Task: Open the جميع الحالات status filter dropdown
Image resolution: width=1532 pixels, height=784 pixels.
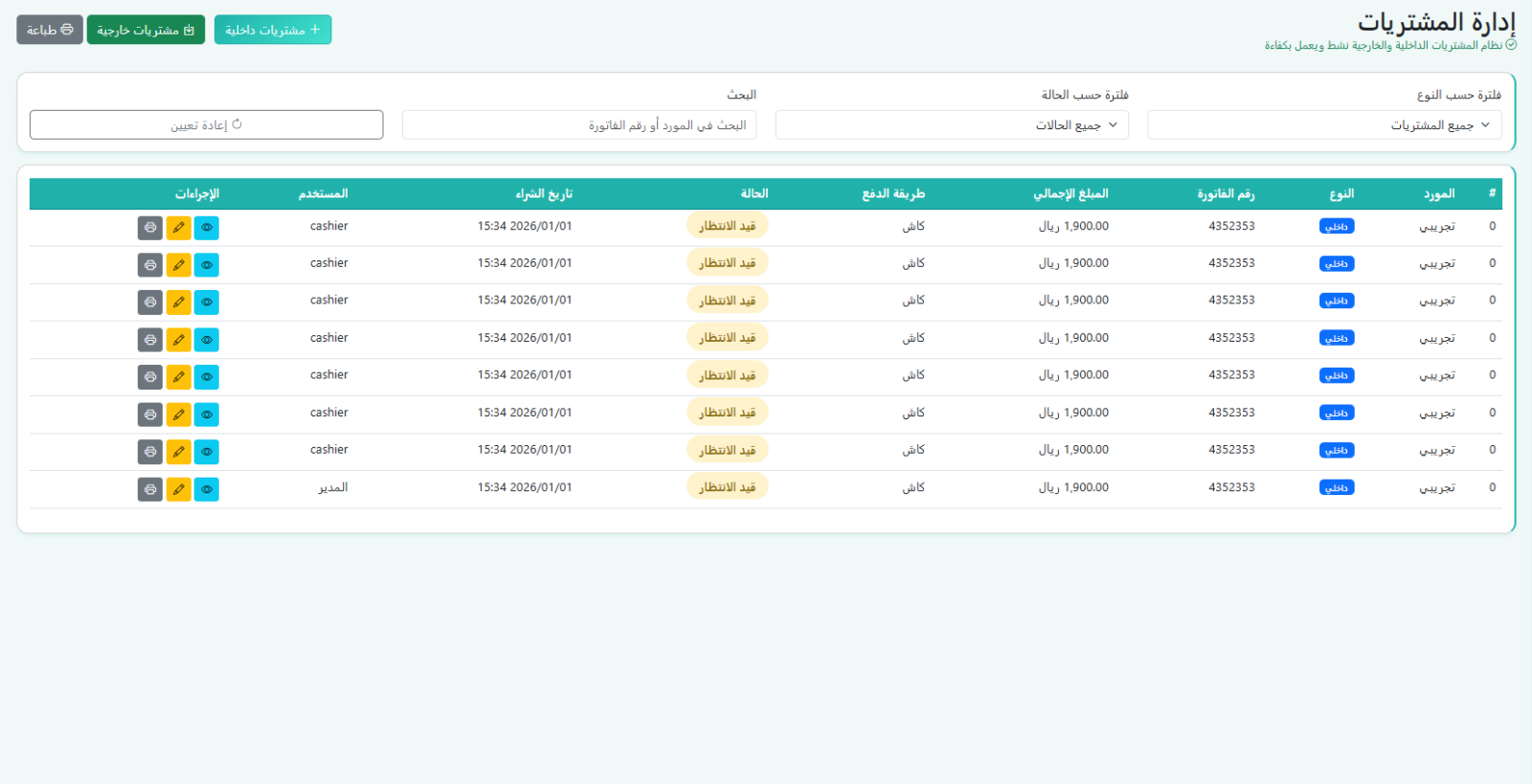Action: 952,125
